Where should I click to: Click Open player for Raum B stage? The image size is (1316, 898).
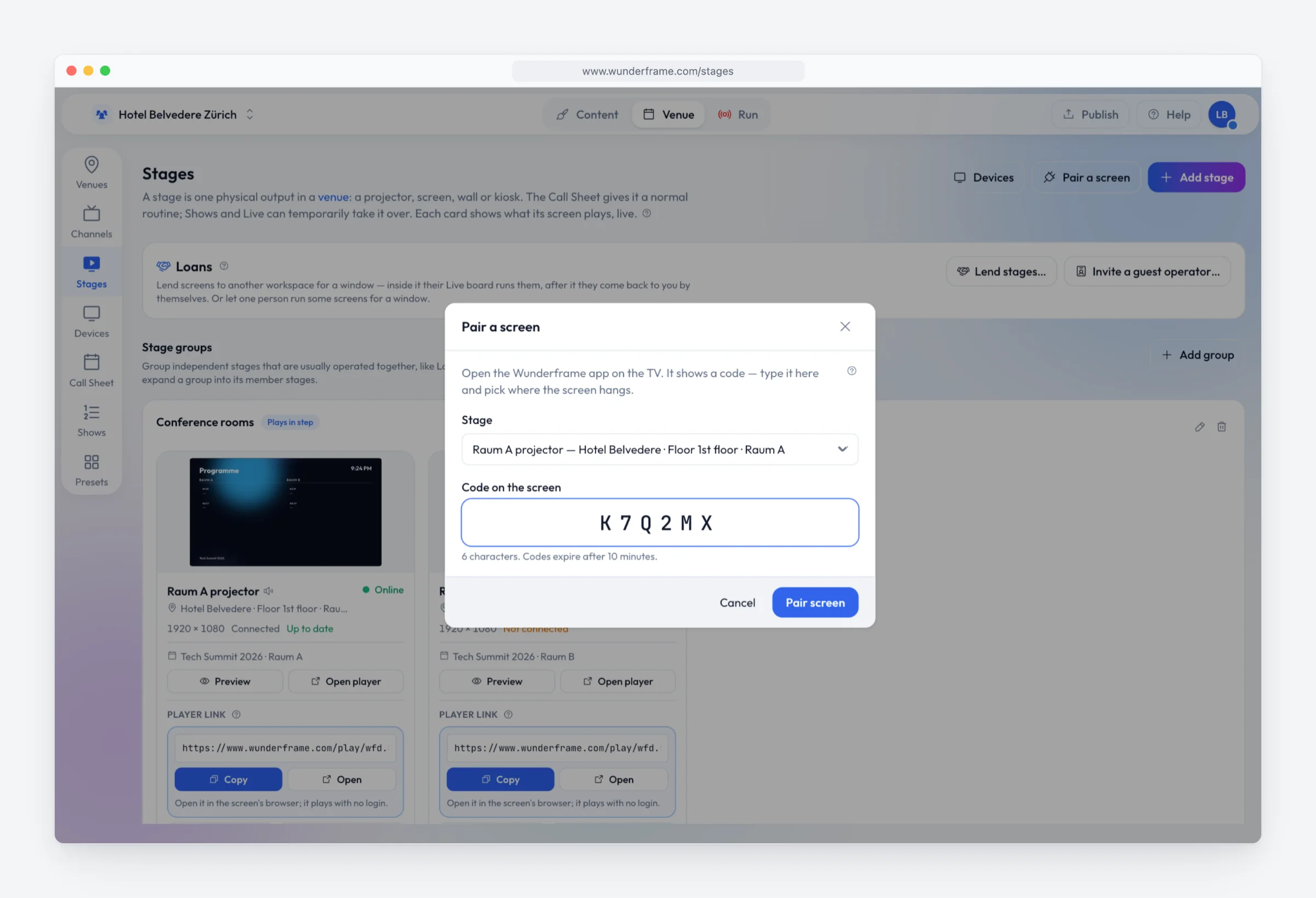coord(618,681)
